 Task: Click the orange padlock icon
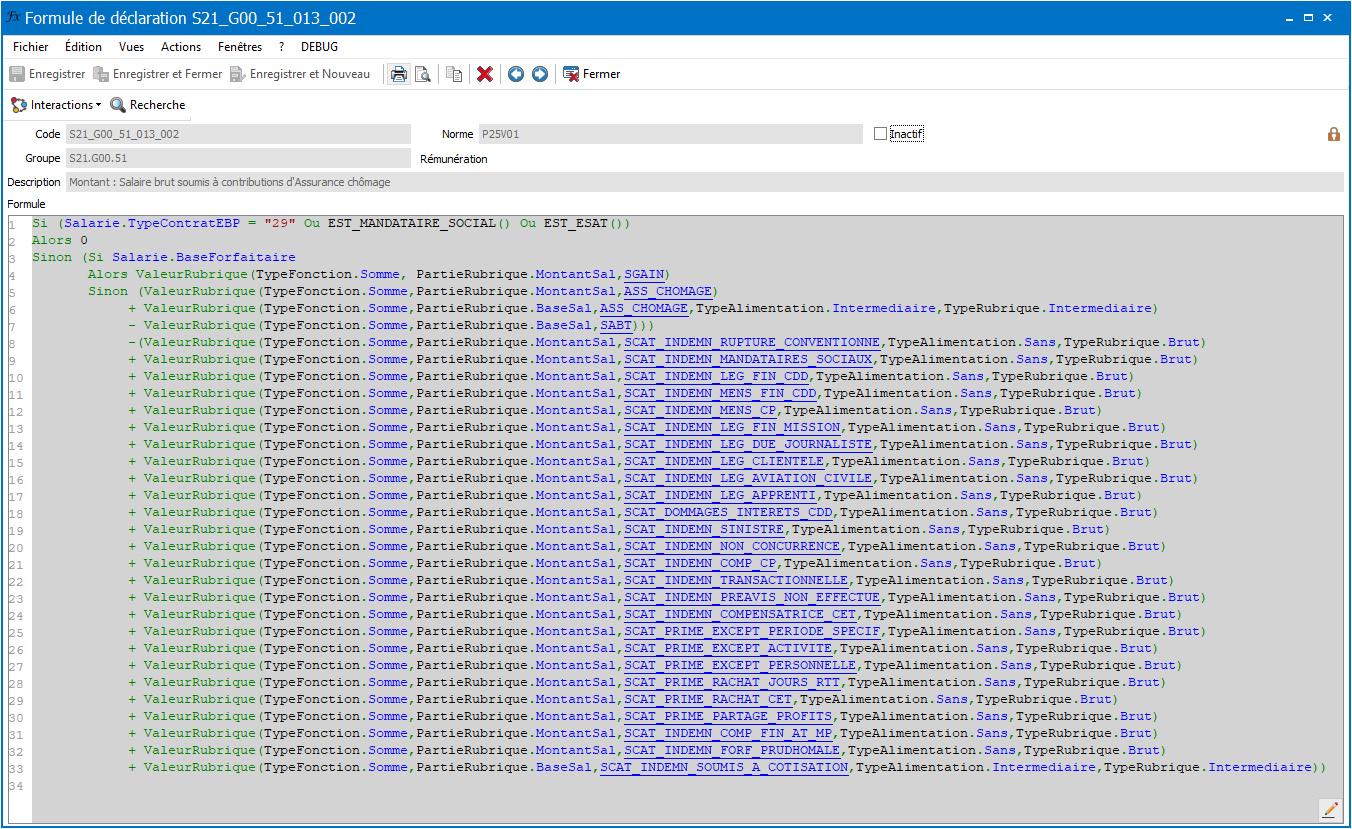[1334, 134]
